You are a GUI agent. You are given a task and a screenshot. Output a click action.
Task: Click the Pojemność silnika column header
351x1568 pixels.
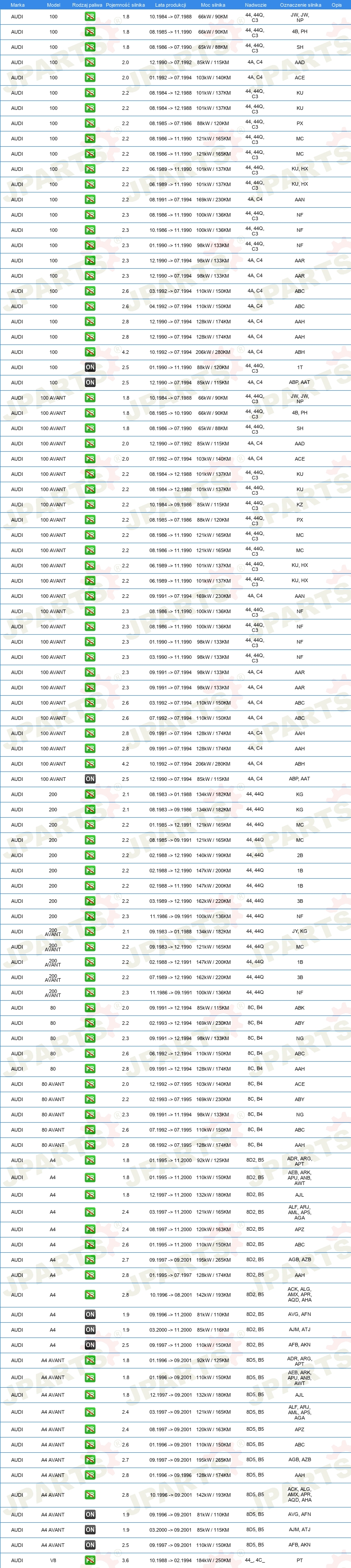pos(126,5)
